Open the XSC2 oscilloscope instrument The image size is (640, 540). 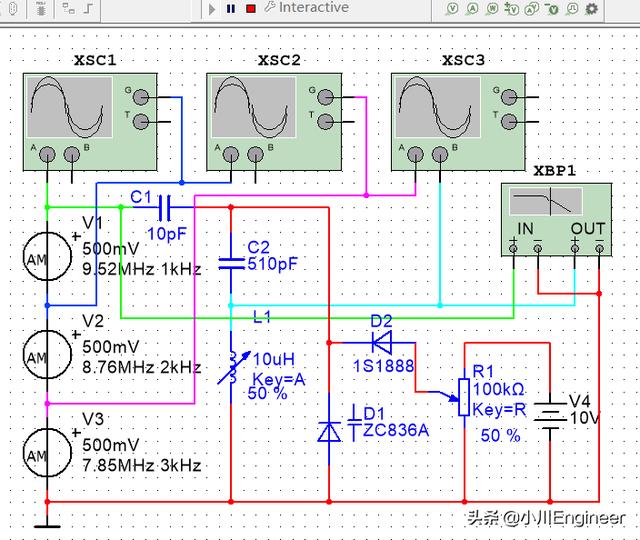274,122
